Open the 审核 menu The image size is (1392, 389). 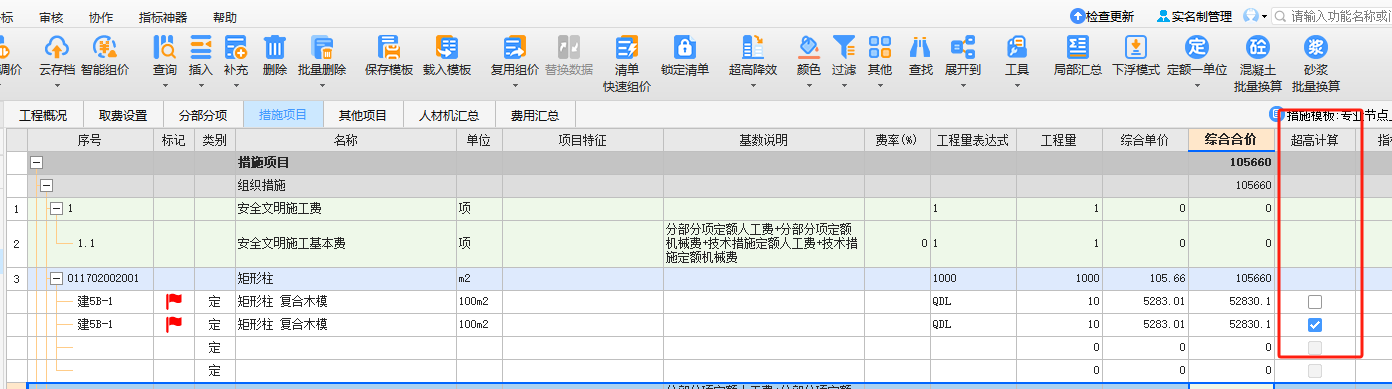[52, 17]
